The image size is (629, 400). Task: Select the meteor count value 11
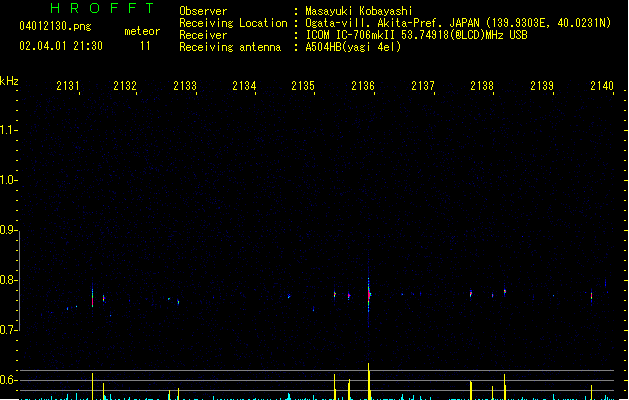[145, 46]
